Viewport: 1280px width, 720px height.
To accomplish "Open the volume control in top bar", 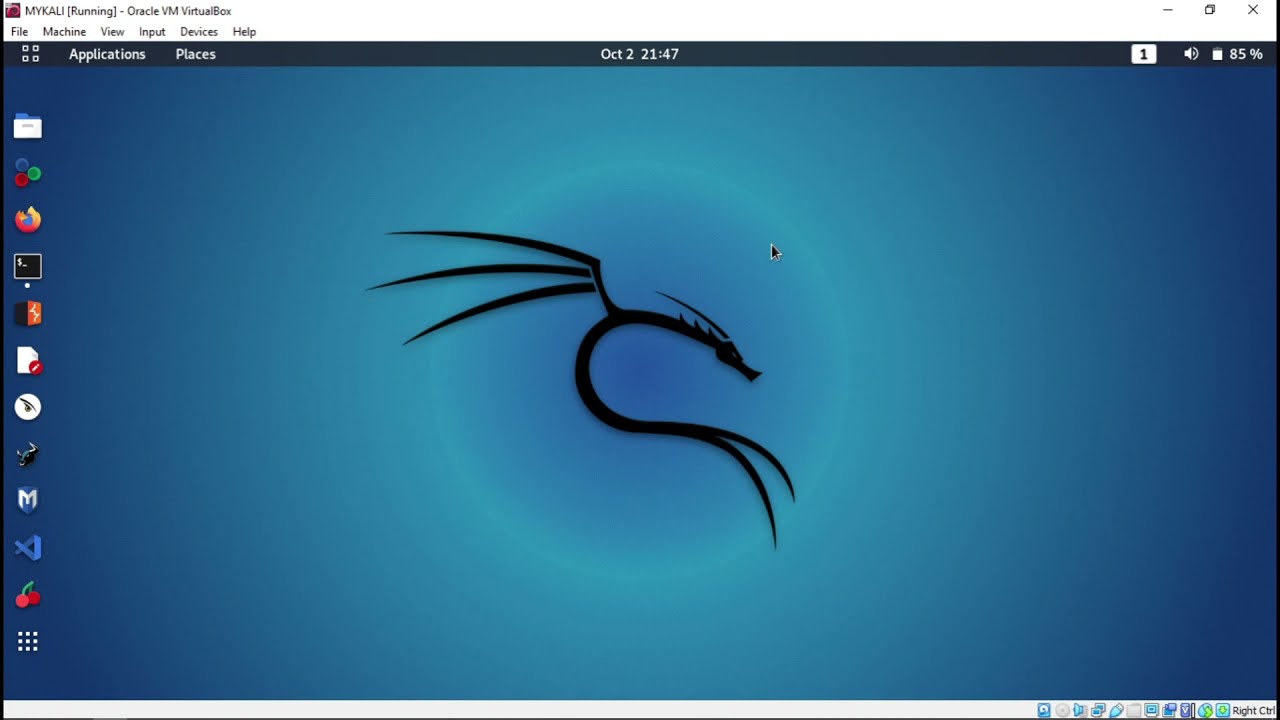I will click(x=1191, y=54).
